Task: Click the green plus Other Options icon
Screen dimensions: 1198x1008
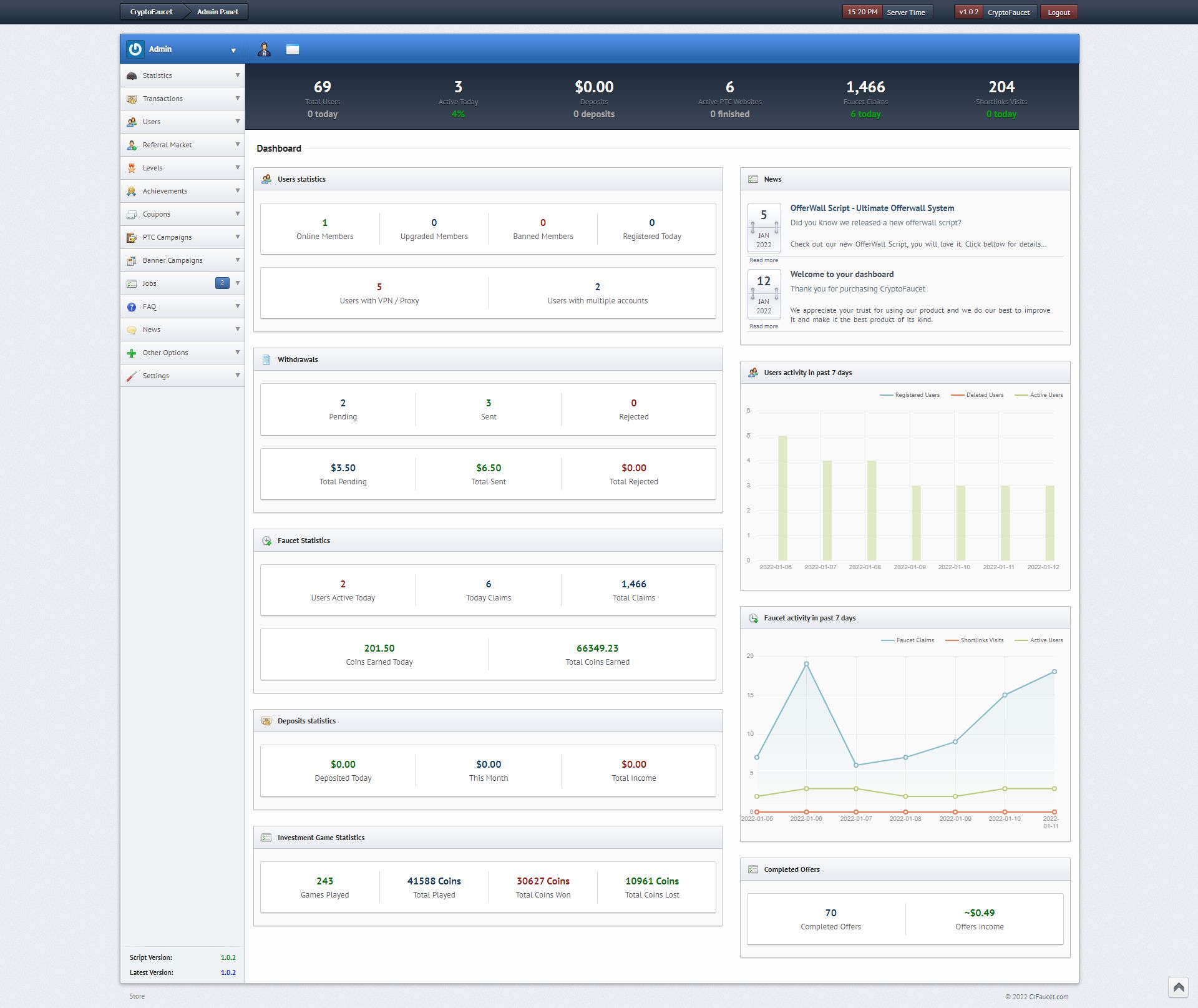Action: pos(132,353)
